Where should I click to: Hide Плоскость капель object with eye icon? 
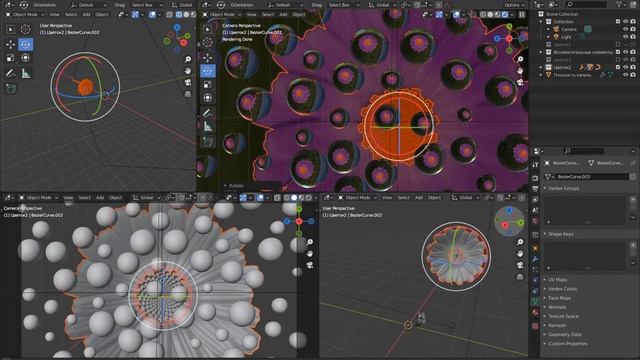click(x=625, y=75)
